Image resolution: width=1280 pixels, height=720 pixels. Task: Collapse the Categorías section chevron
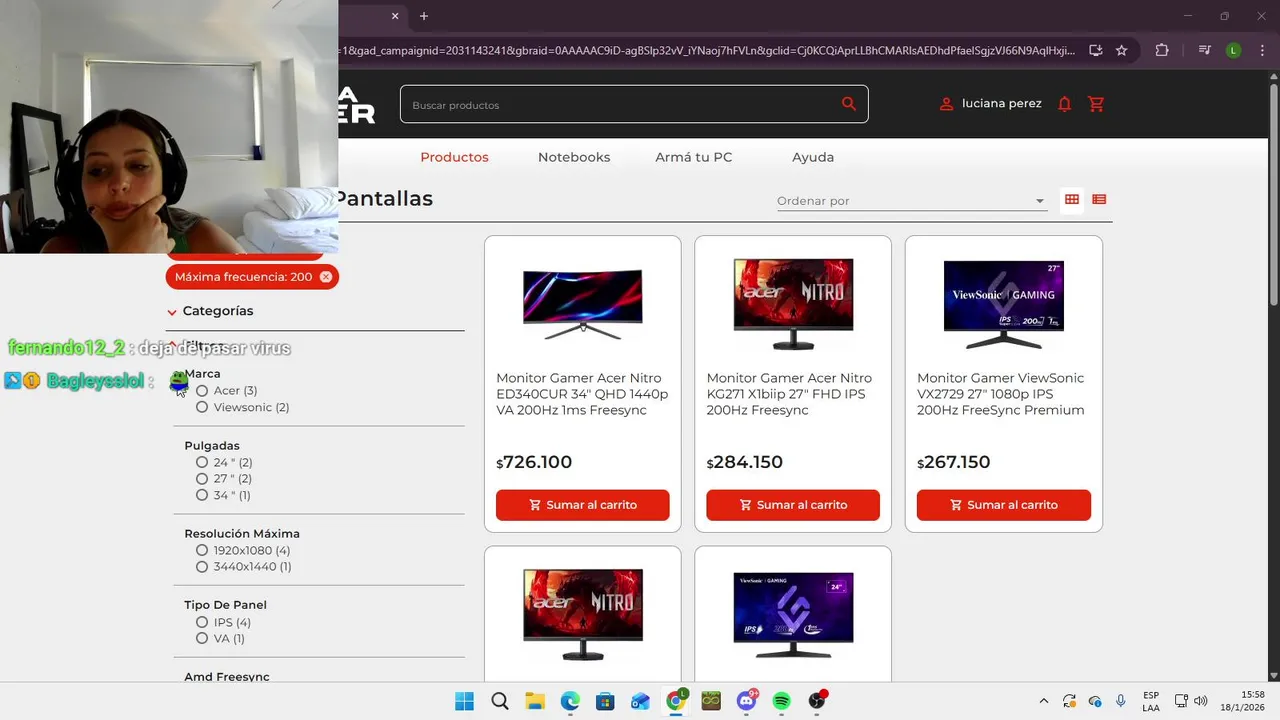click(172, 312)
